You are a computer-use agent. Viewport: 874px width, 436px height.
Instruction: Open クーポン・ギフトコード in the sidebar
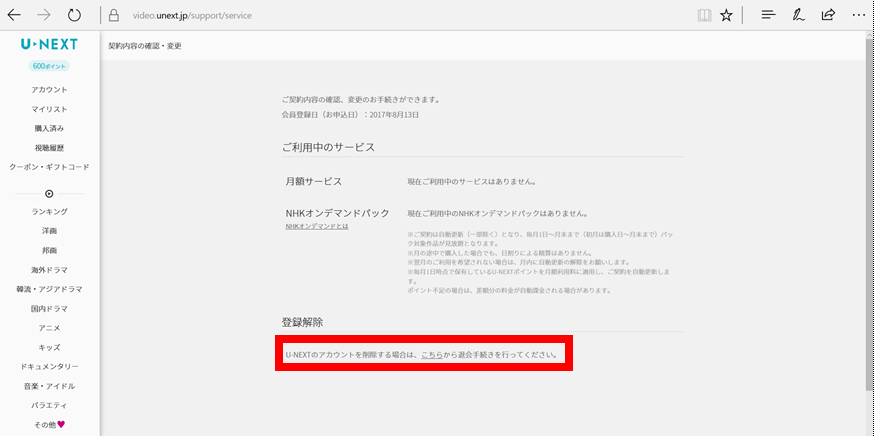(49, 167)
